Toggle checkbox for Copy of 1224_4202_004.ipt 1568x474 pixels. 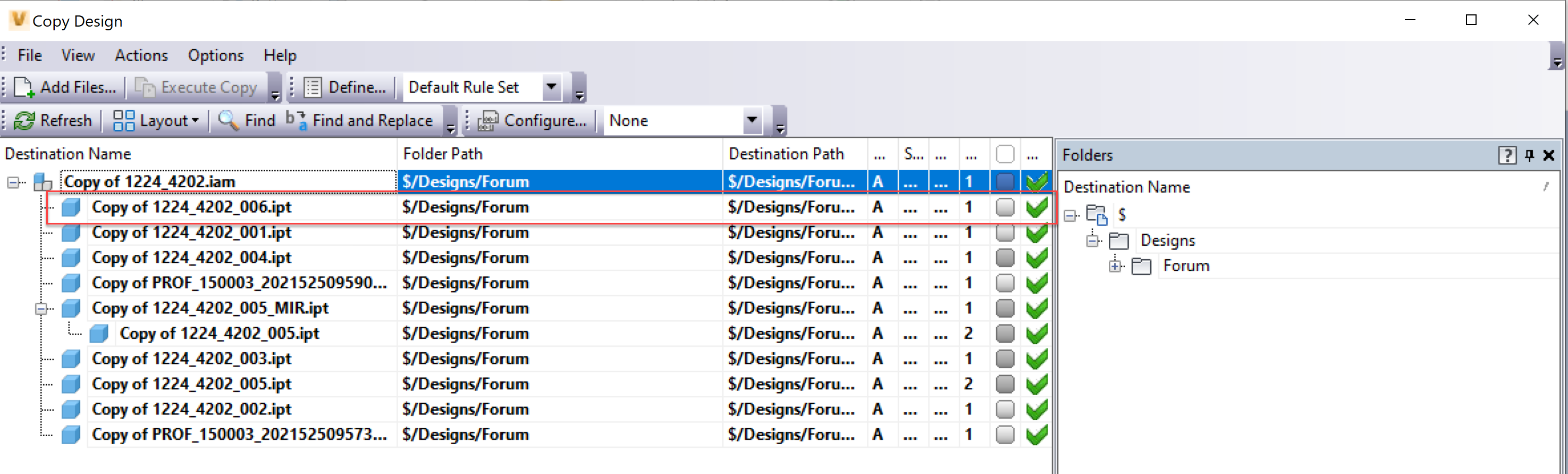(1005, 257)
